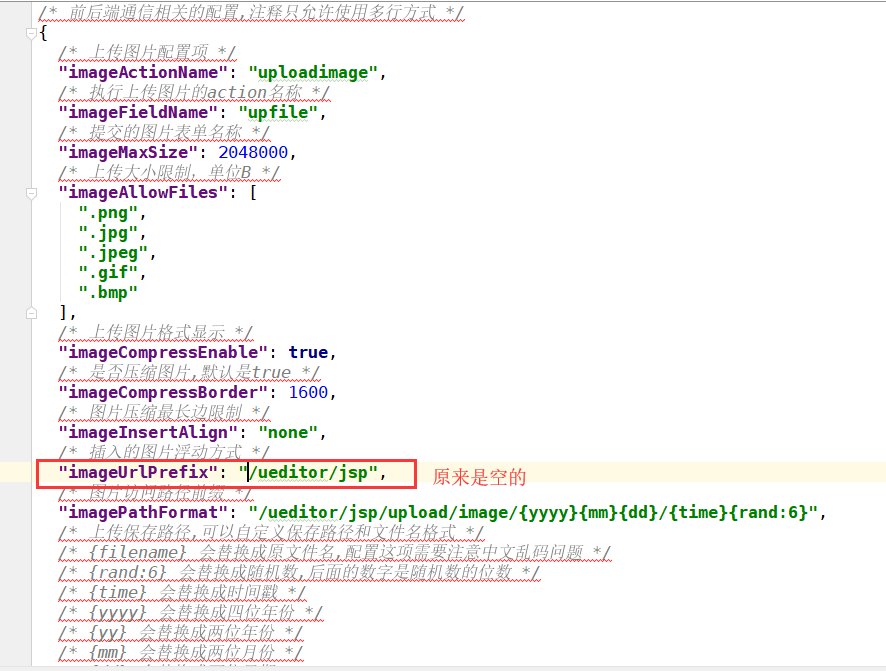Image resolution: width=886 pixels, height=671 pixels.
Task: Click the "imageCompressBorder" key
Action: [163, 393]
